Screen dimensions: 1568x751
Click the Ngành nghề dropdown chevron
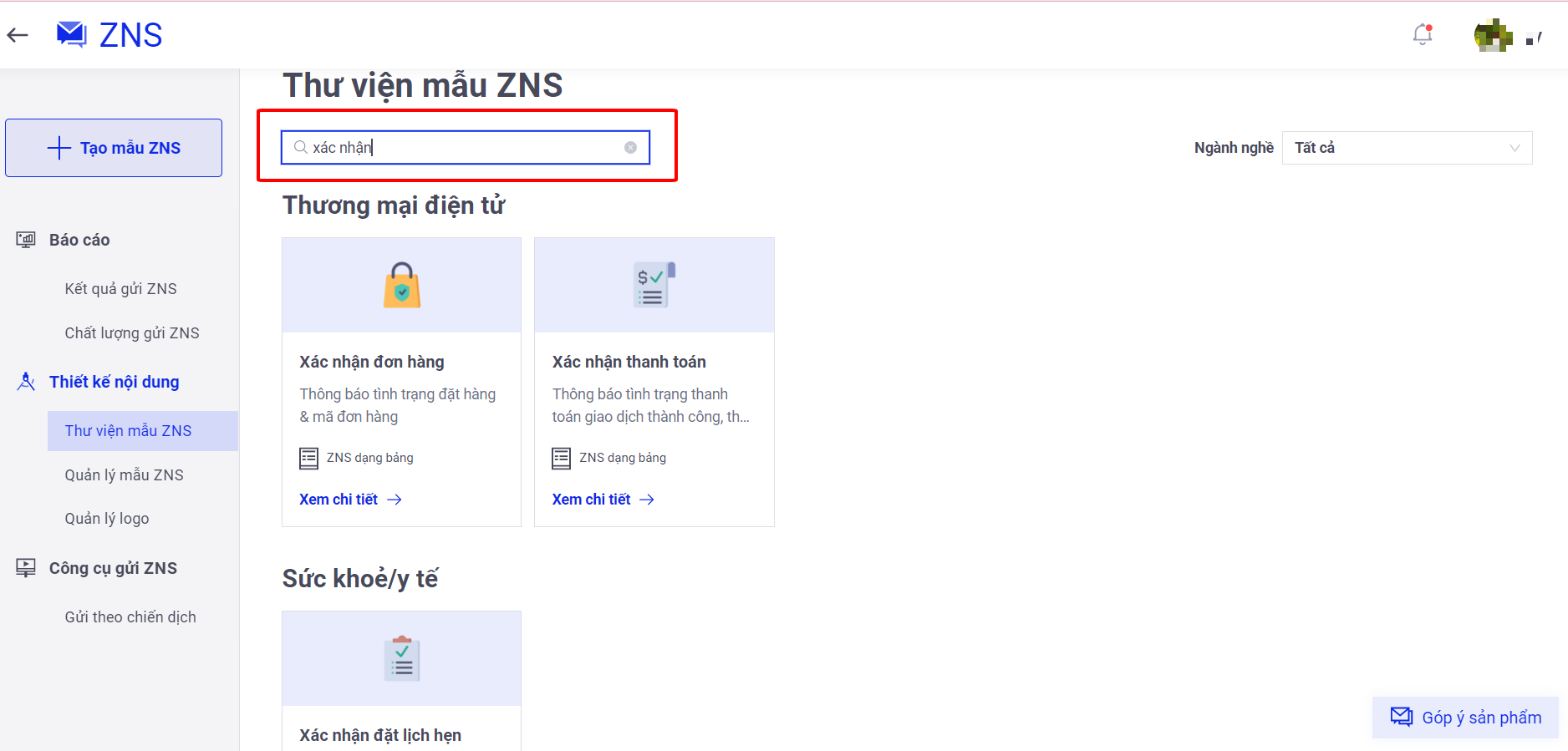tap(1514, 148)
